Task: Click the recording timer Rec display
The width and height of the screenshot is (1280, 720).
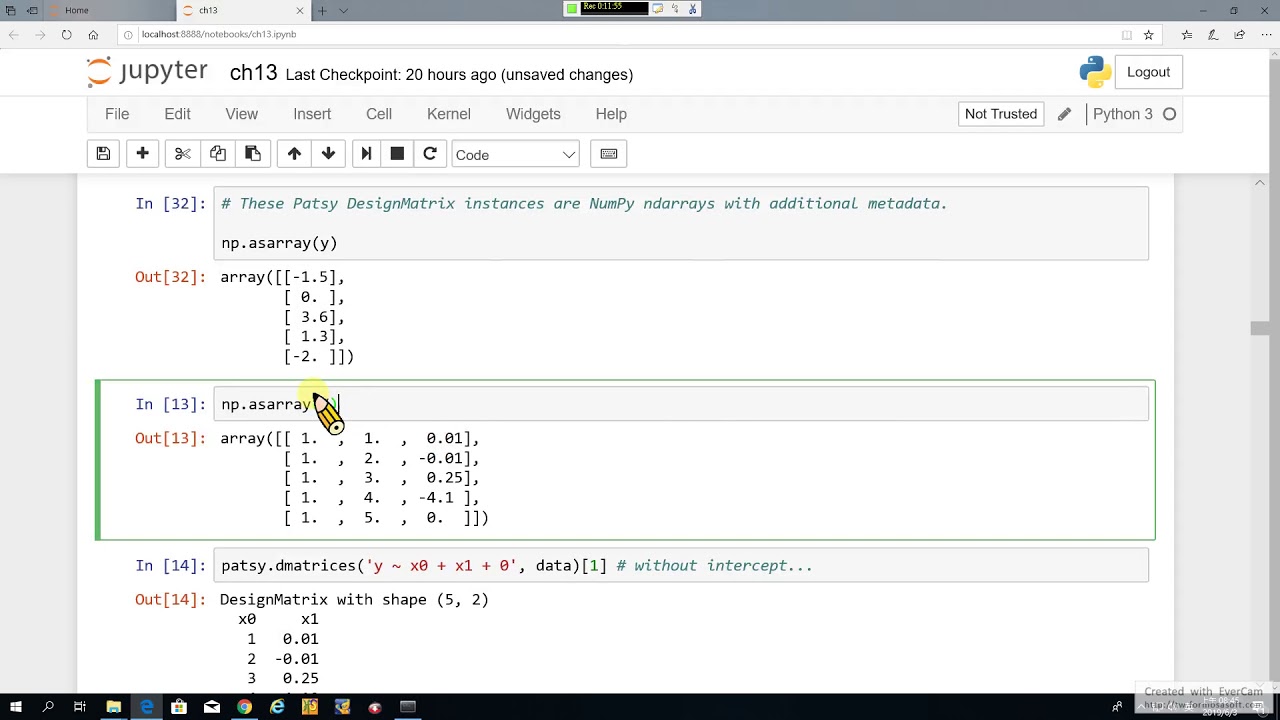Action: pyautogui.click(x=615, y=8)
